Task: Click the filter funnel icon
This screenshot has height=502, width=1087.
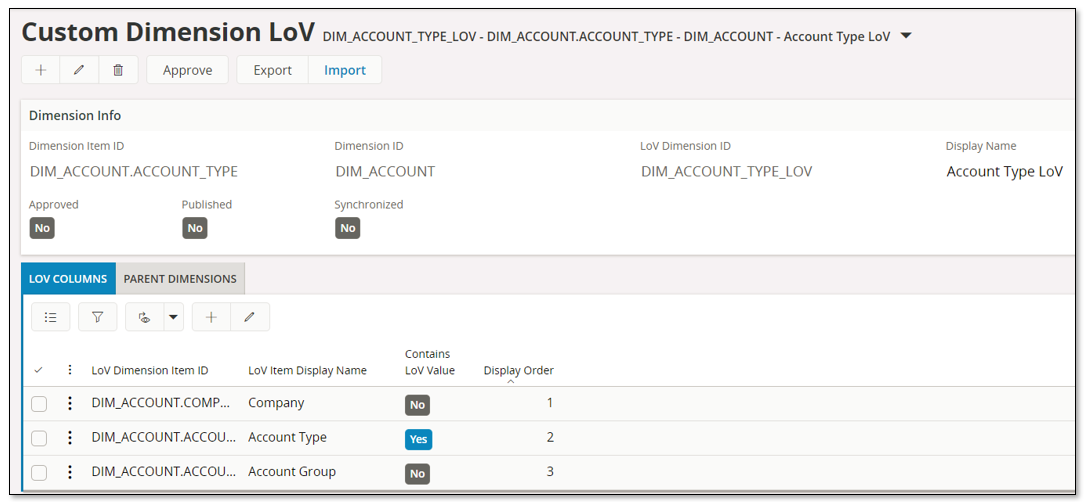Action: 97,317
